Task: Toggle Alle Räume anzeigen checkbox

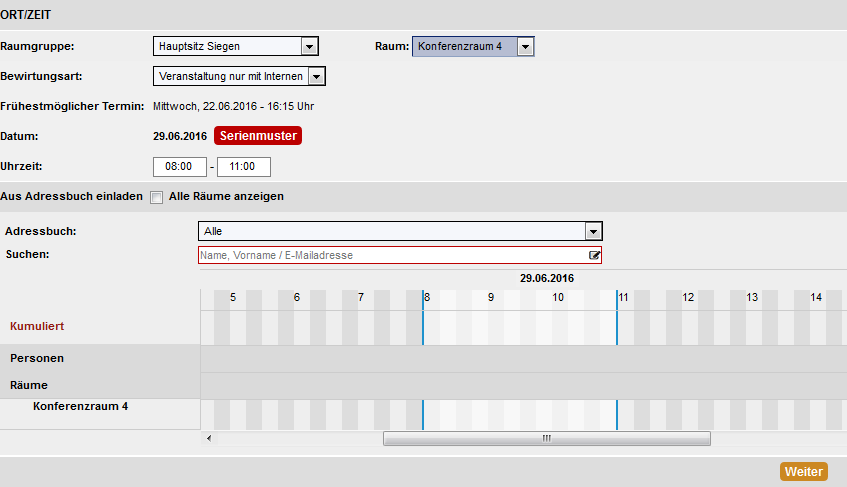Action: (157, 197)
